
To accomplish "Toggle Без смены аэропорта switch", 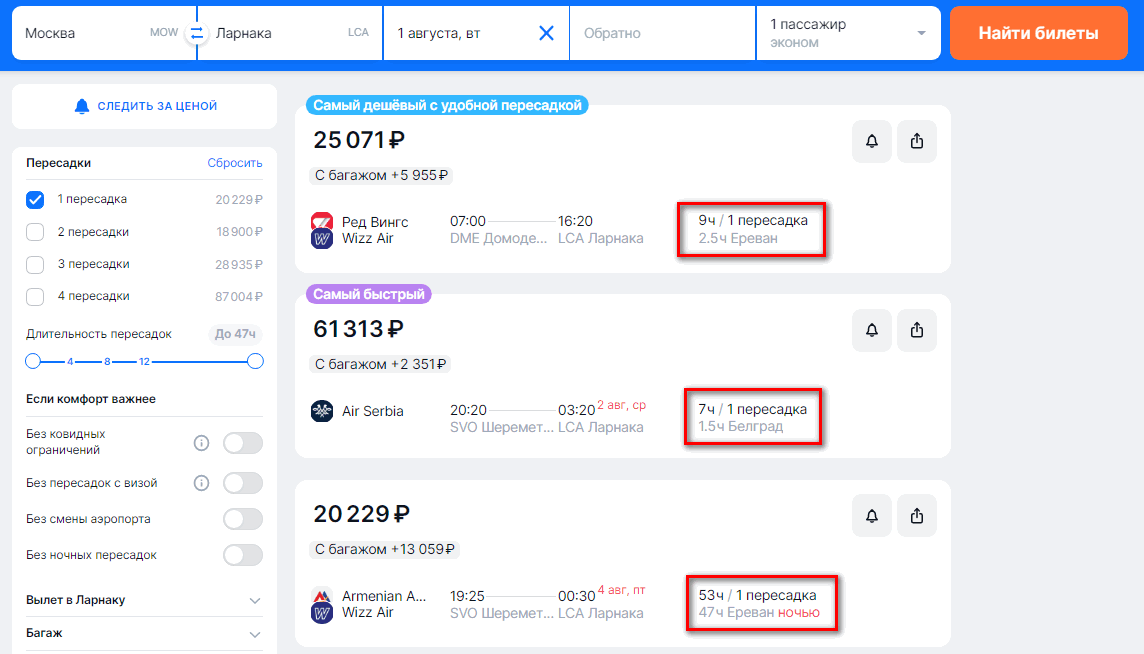I will [243, 519].
